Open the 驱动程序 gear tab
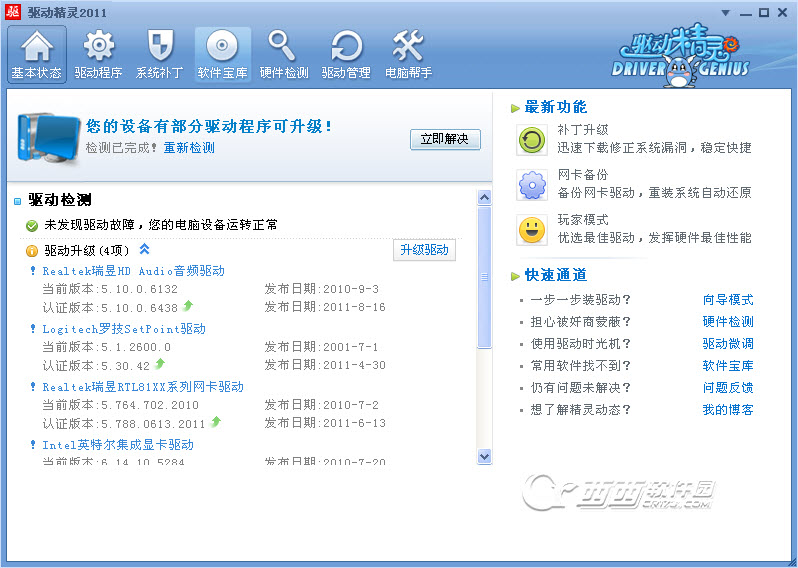798x568 pixels. tap(98, 54)
